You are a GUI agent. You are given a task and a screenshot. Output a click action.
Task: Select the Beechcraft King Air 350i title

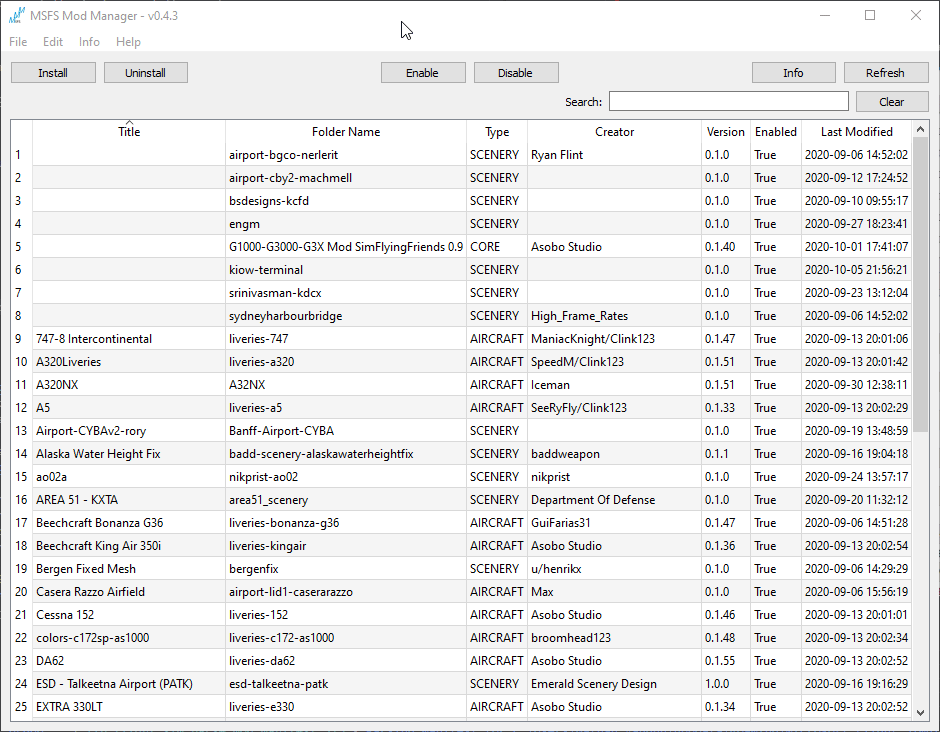(x=129, y=546)
